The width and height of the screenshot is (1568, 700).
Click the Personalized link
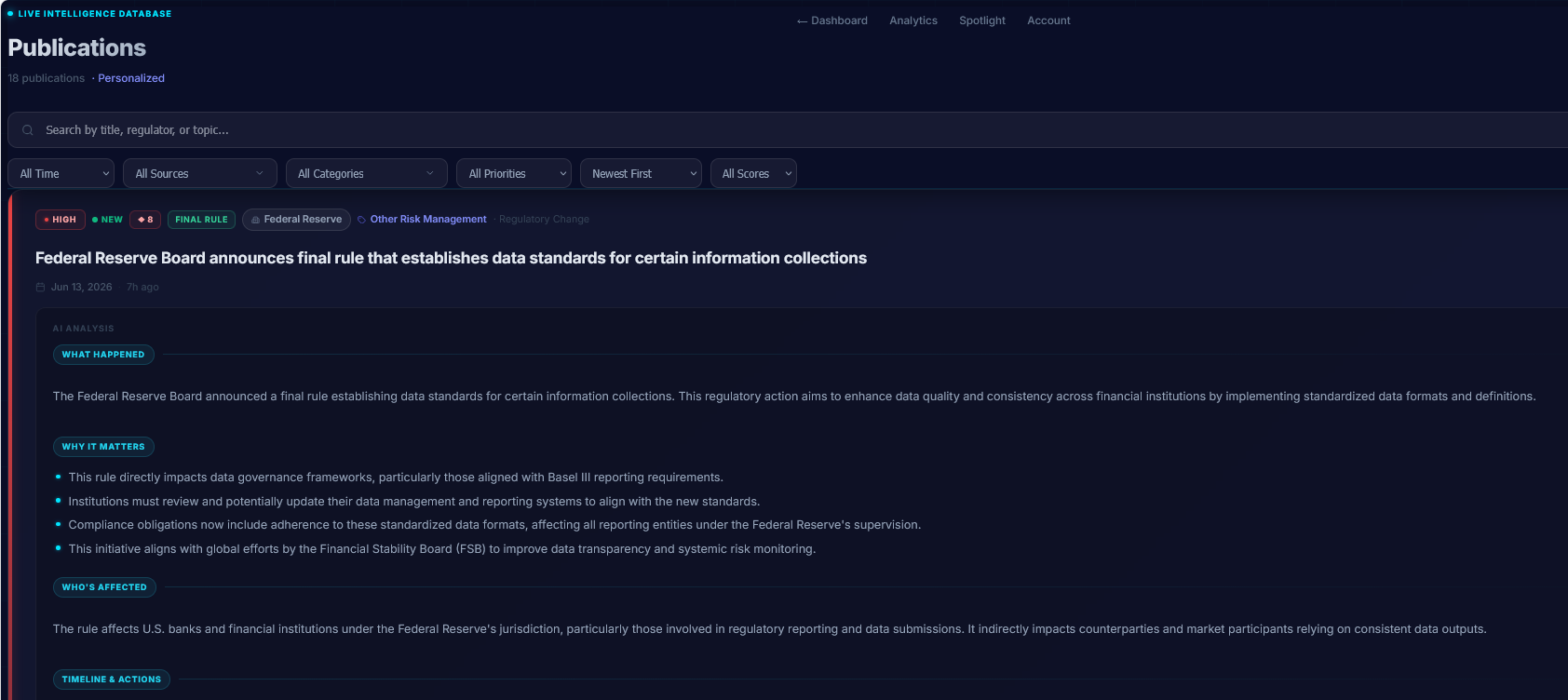coord(131,78)
